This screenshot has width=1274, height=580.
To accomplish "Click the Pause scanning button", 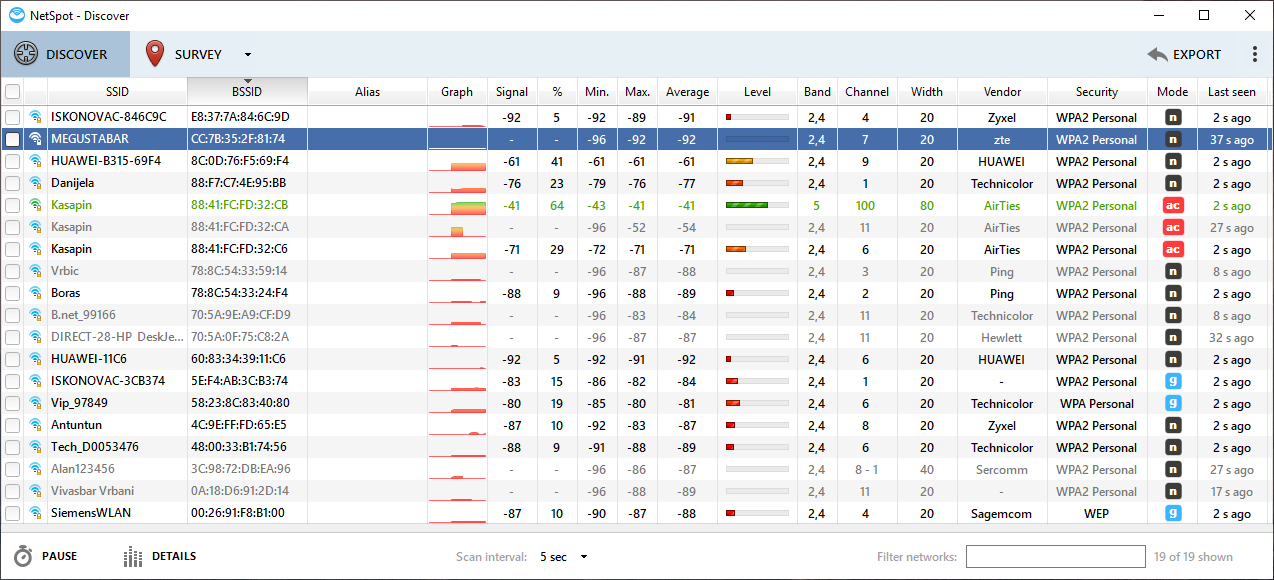I will pyautogui.click(x=45, y=557).
